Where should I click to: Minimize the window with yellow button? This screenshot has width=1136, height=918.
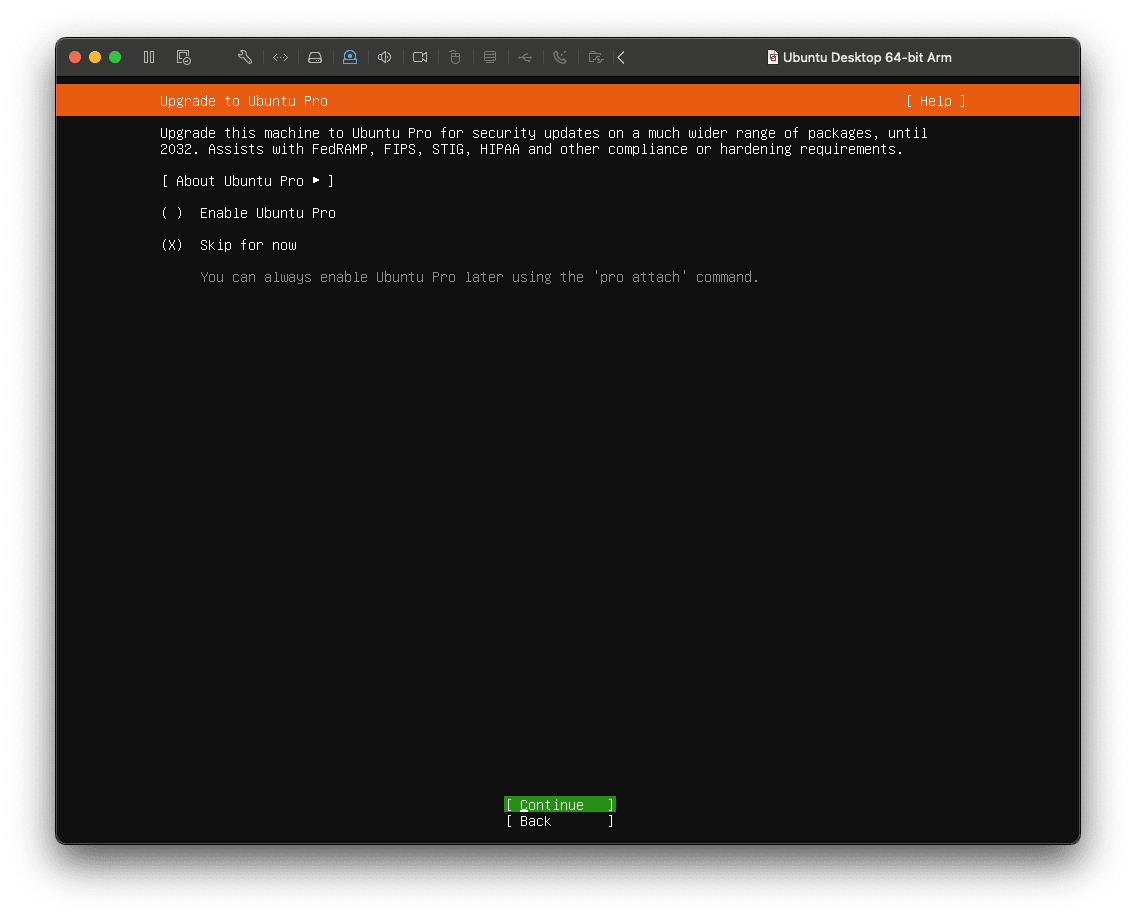click(95, 57)
